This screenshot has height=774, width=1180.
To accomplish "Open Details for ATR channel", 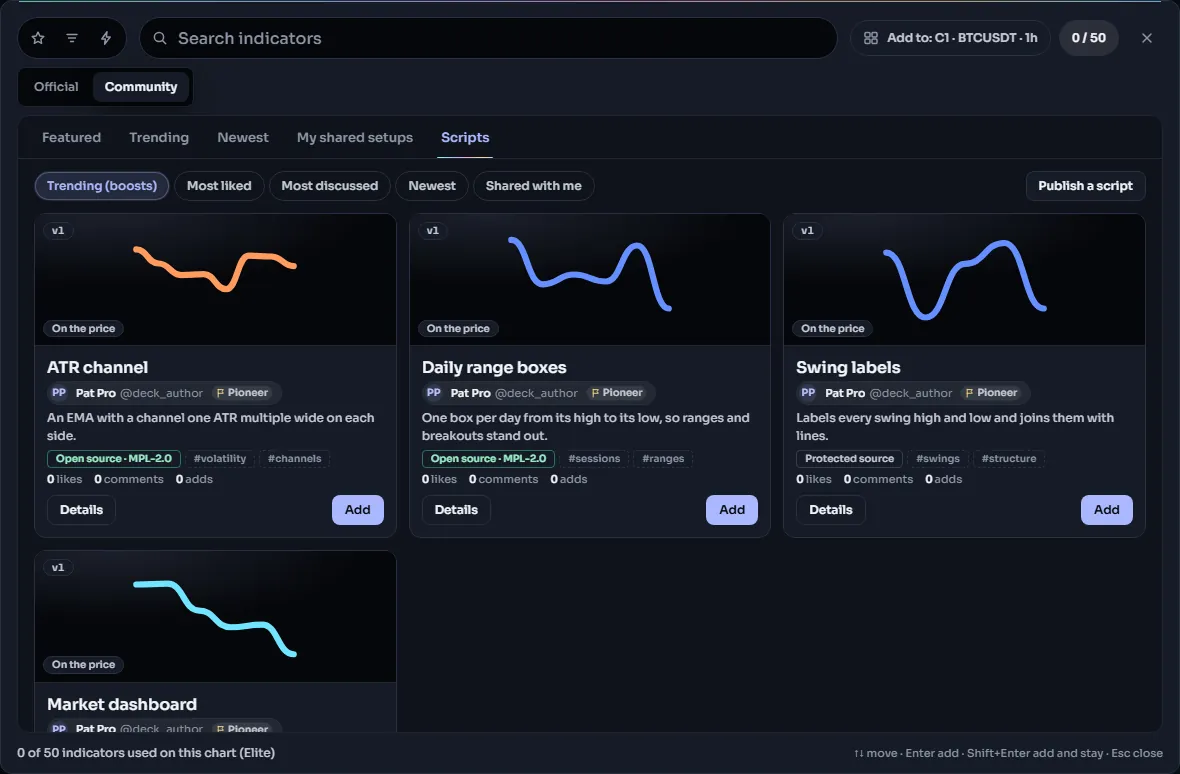I will coord(81,510).
